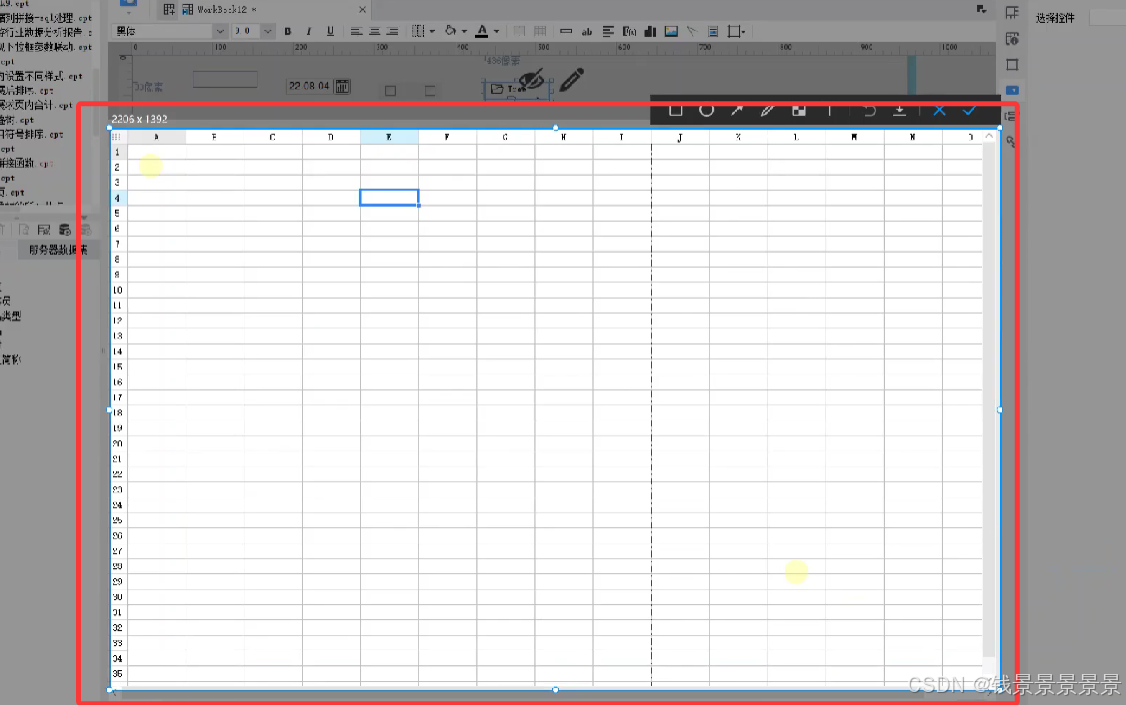Click the slope line icon
Viewport: 1126px width, 705px height.
tap(692, 31)
